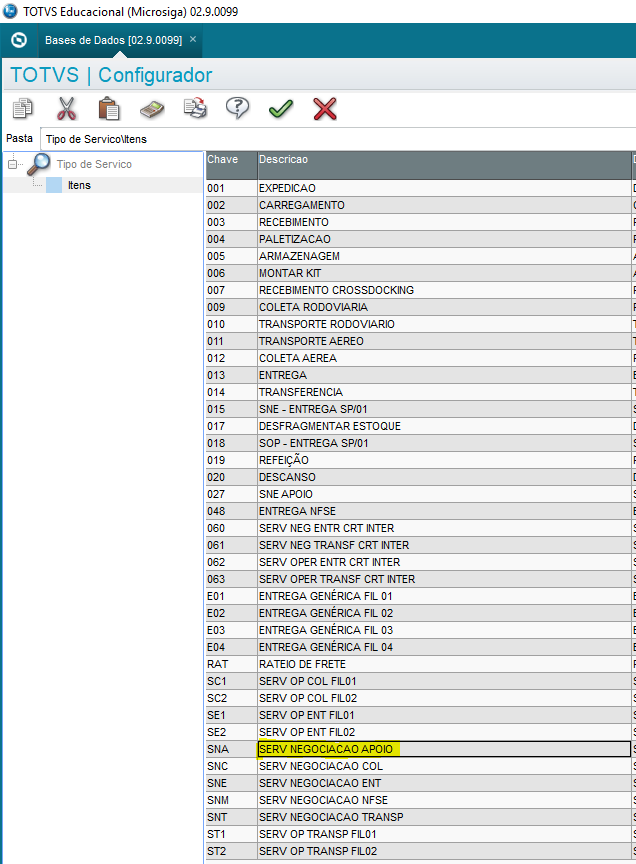This screenshot has width=636, height=864.
Task: Click the print toolbar icon
Action: (195, 108)
